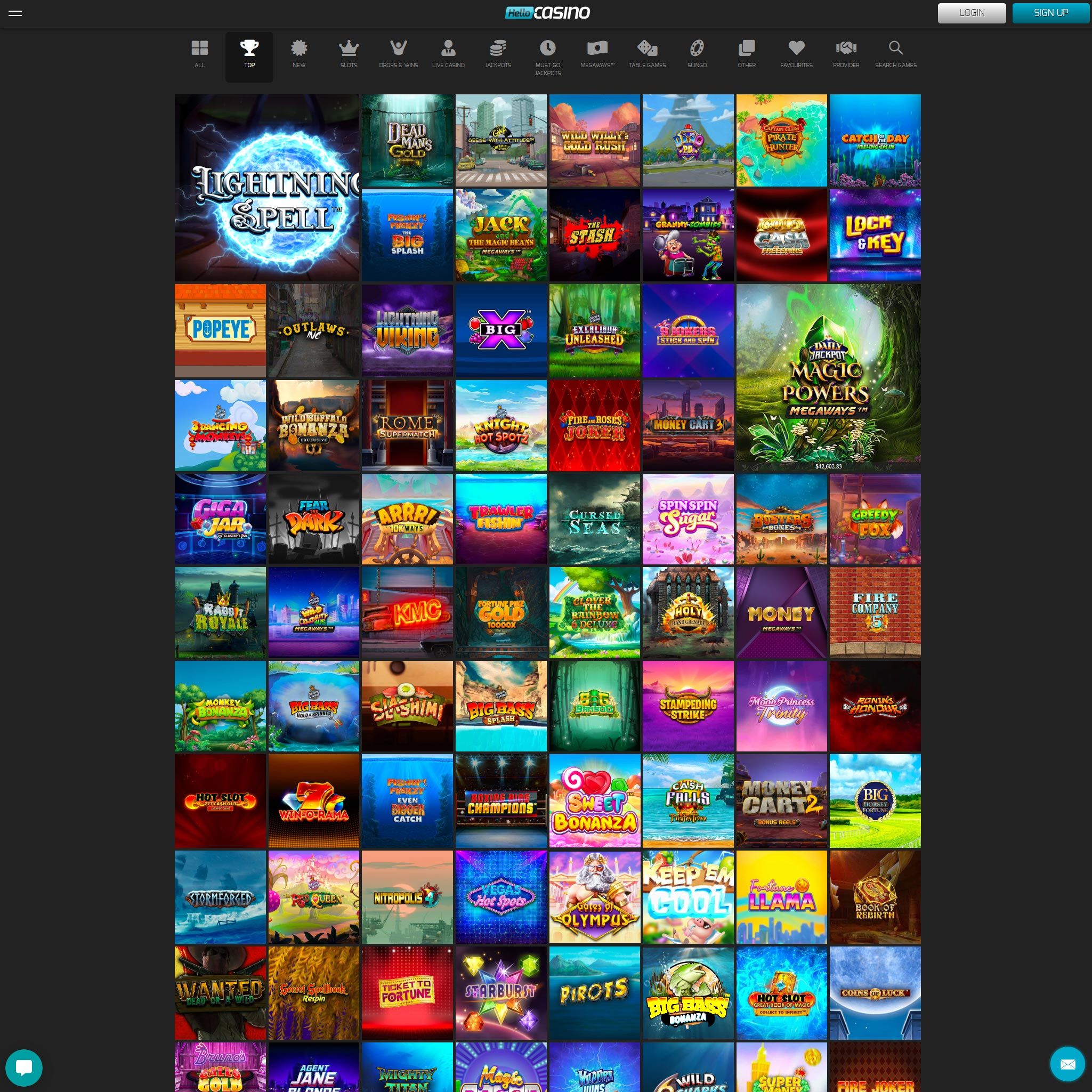Select the Provider handshake icon
Screen dimensions: 1092x1092
coord(846,49)
